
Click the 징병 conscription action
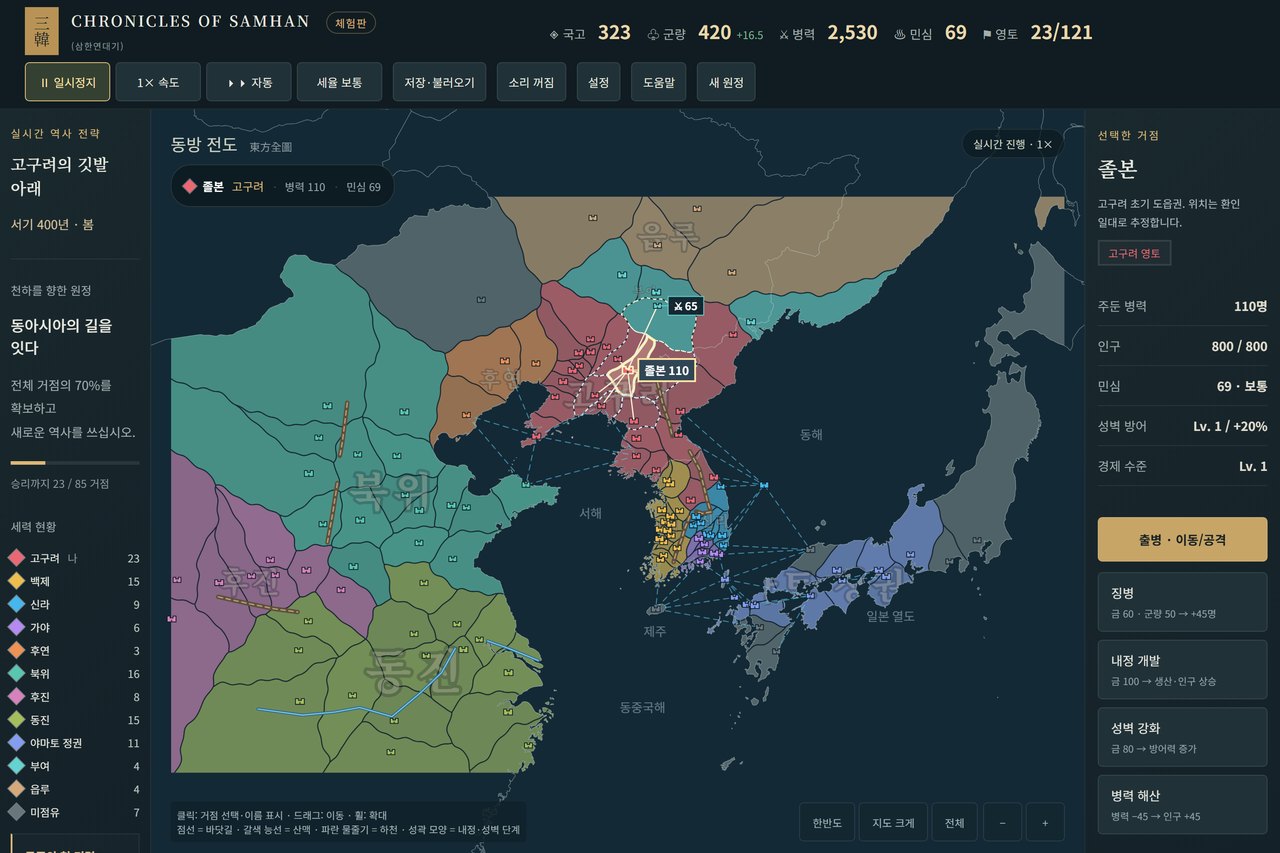1182,602
